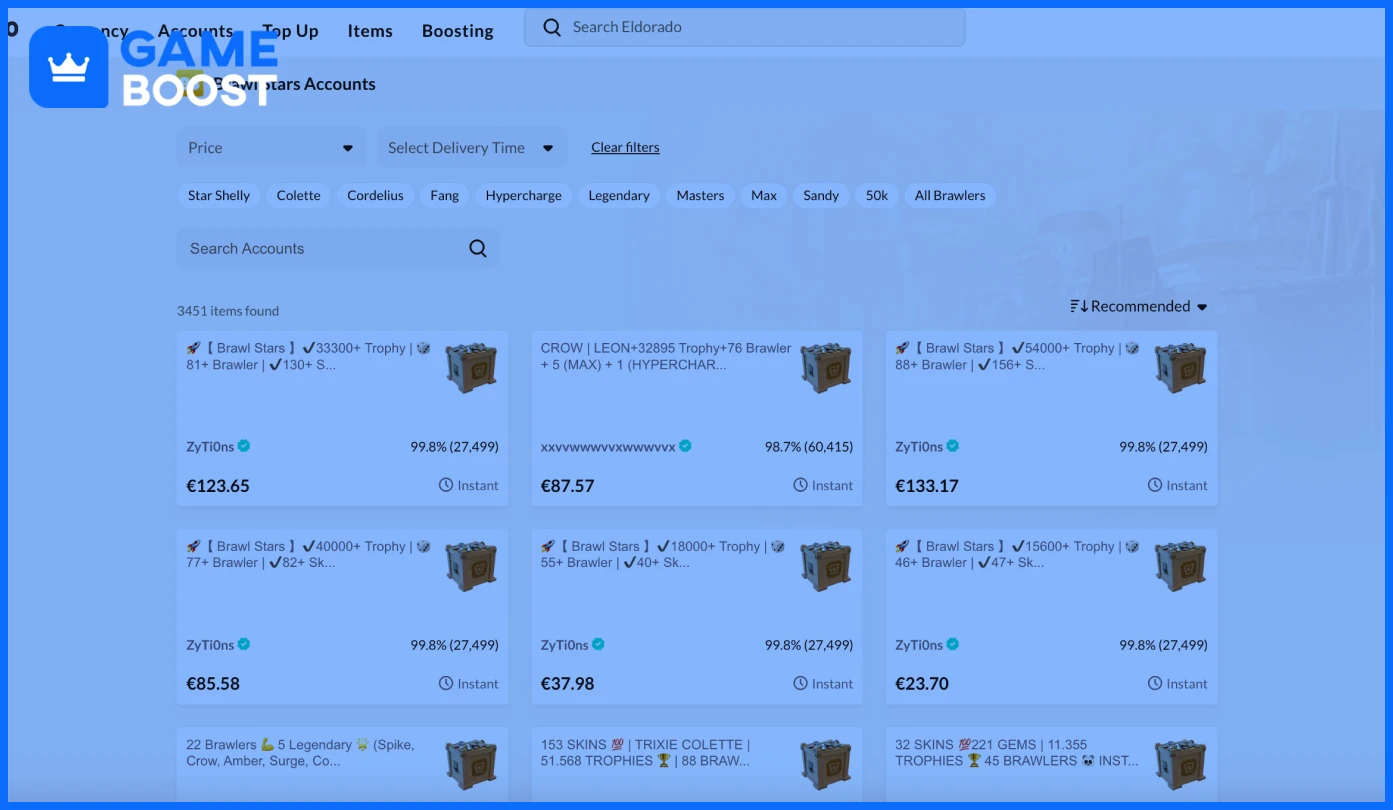
Task: Select the Fang filter tag
Action: 445,195
